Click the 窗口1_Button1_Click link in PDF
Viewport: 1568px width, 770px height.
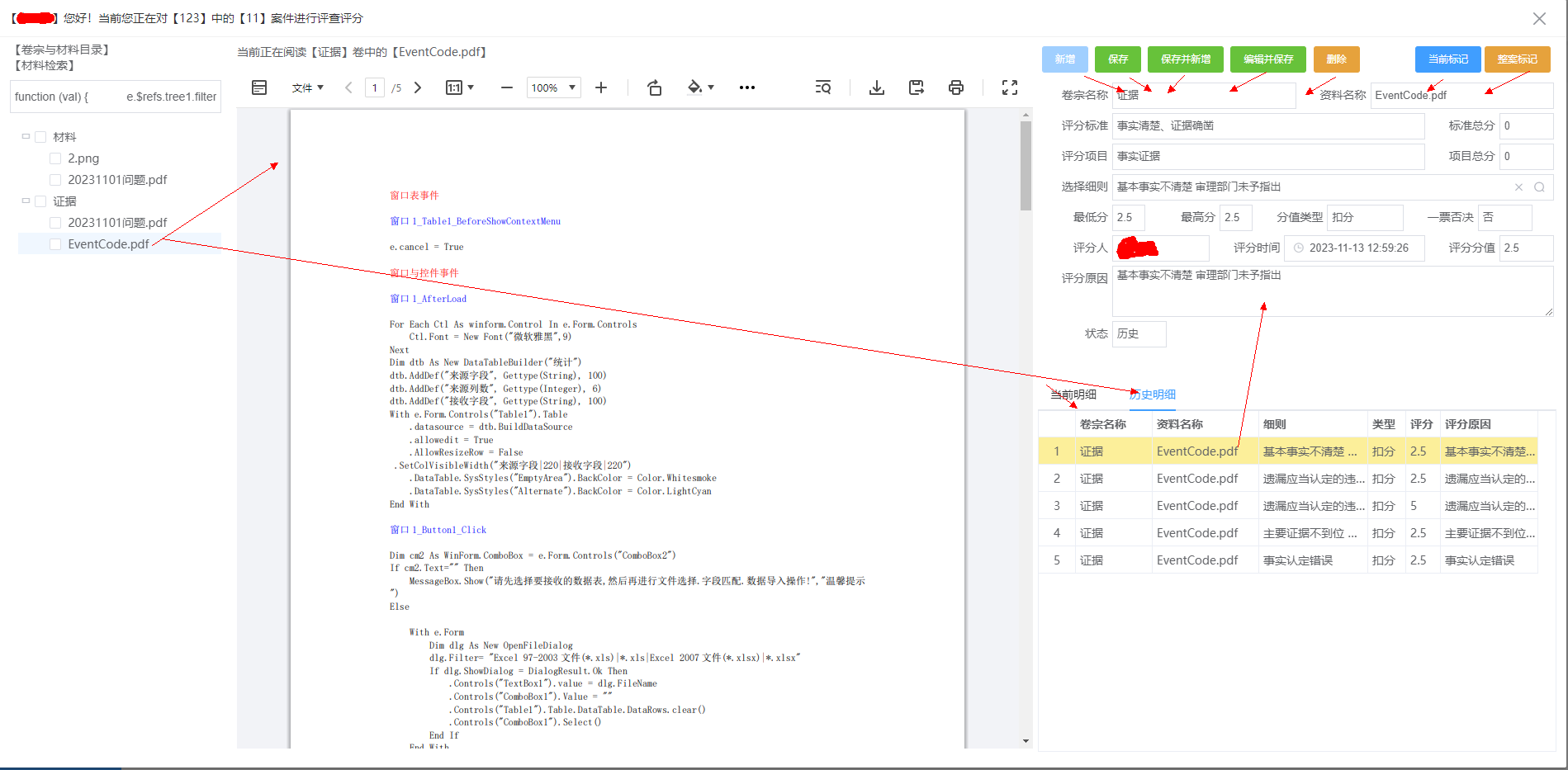pyautogui.click(x=438, y=530)
